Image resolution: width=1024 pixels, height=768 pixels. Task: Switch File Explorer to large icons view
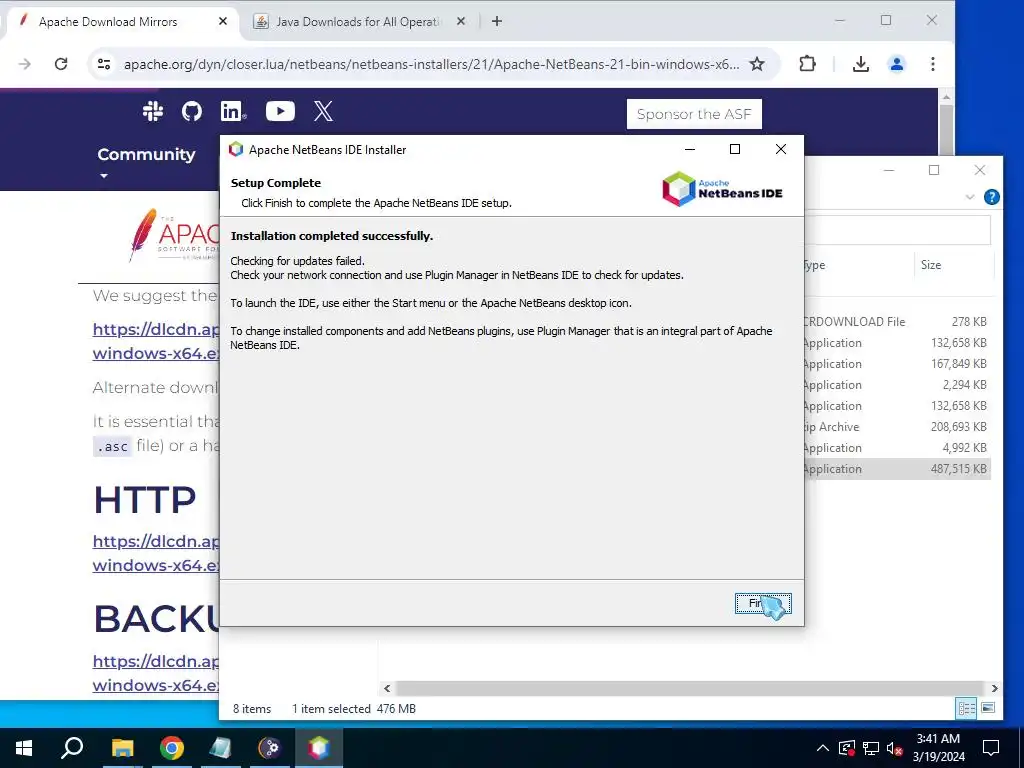click(x=988, y=708)
